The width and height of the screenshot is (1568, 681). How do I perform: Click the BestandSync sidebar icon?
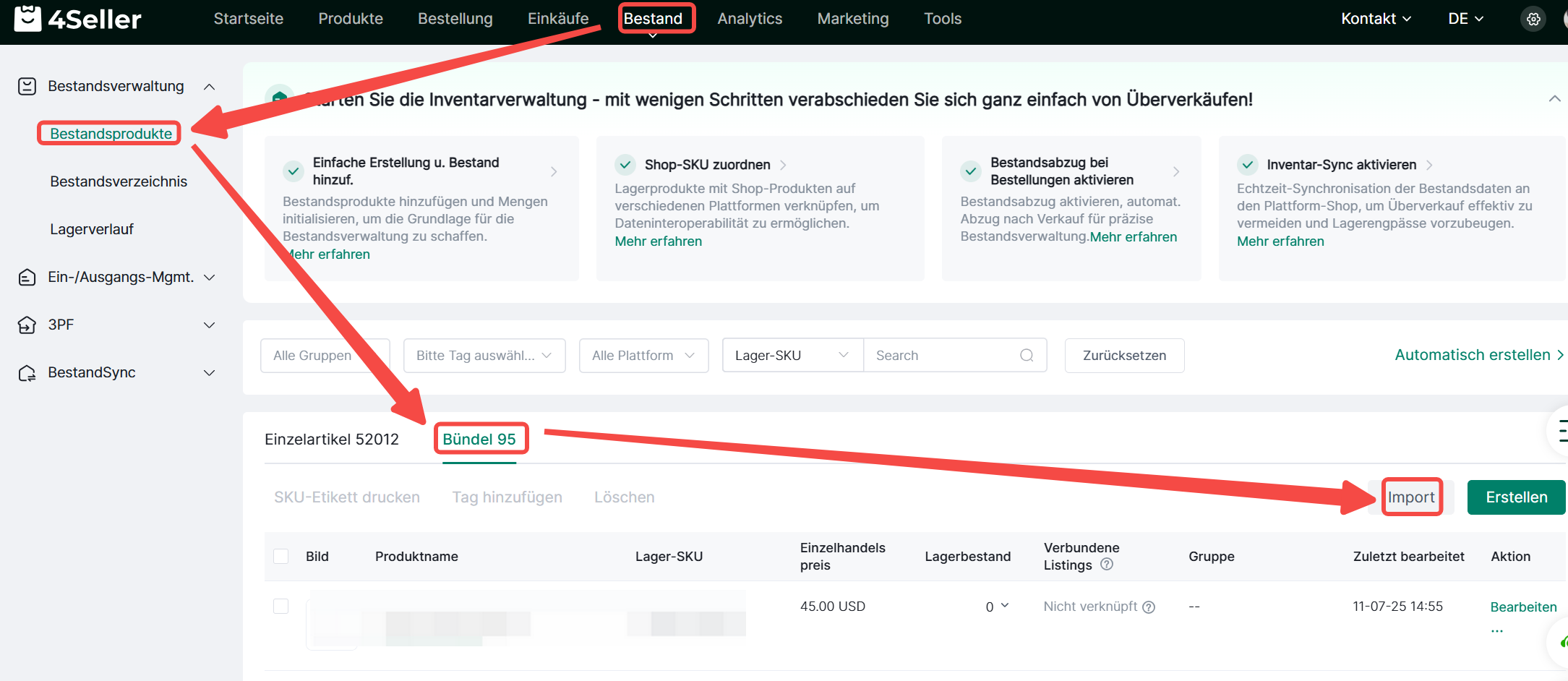pos(27,373)
